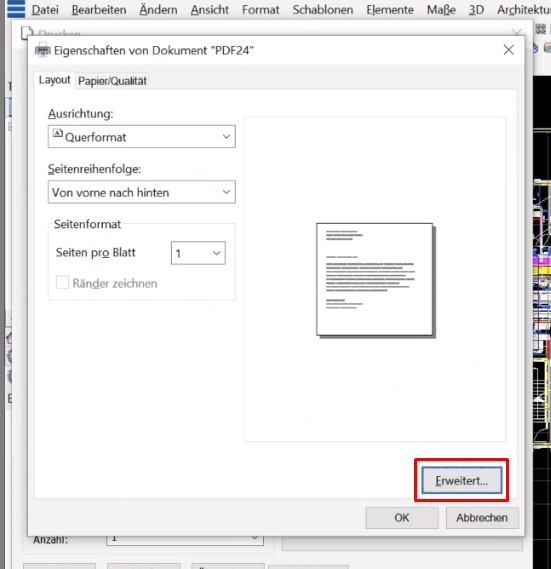Open the Seitenreihenfolge dropdown
The width and height of the screenshot is (551, 569).
tap(142, 192)
